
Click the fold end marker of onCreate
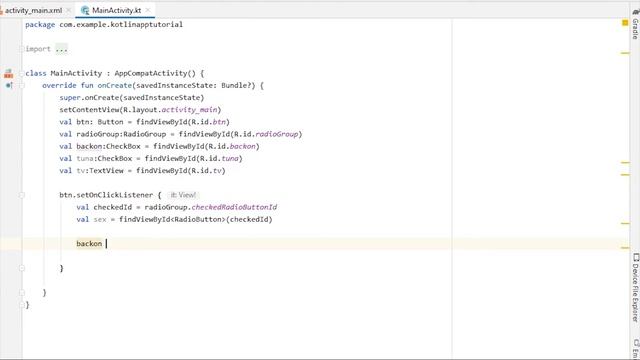(x=22, y=293)
